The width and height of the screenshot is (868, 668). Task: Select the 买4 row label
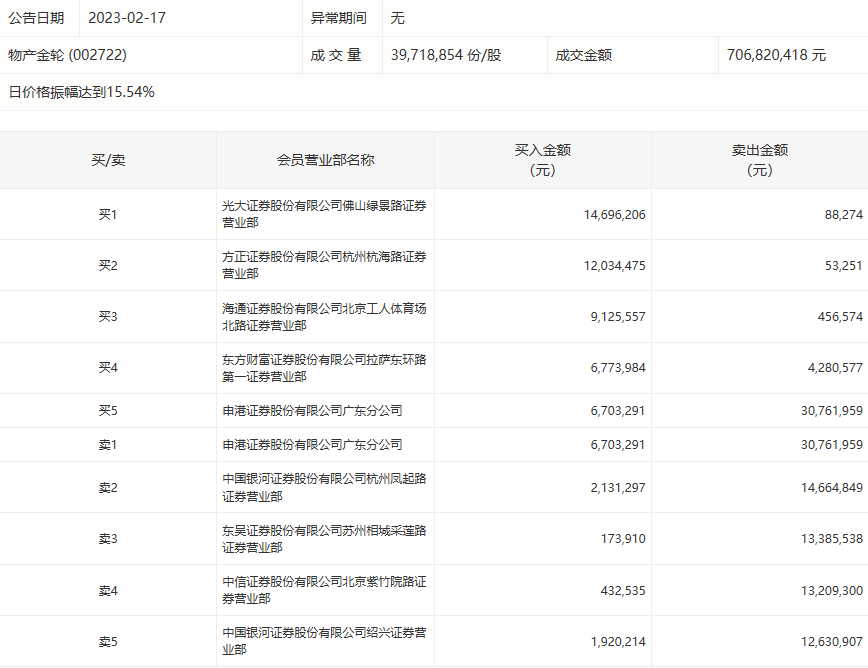tap(108, 367)
